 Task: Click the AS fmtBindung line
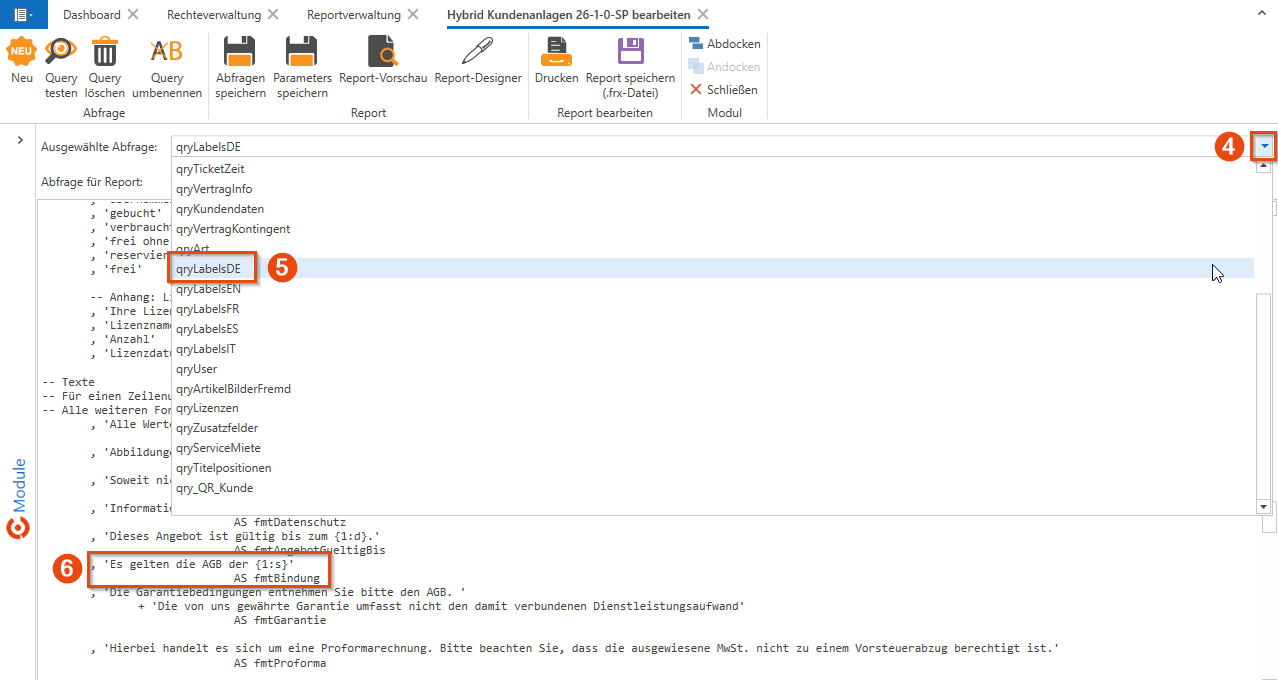point(276,578)
